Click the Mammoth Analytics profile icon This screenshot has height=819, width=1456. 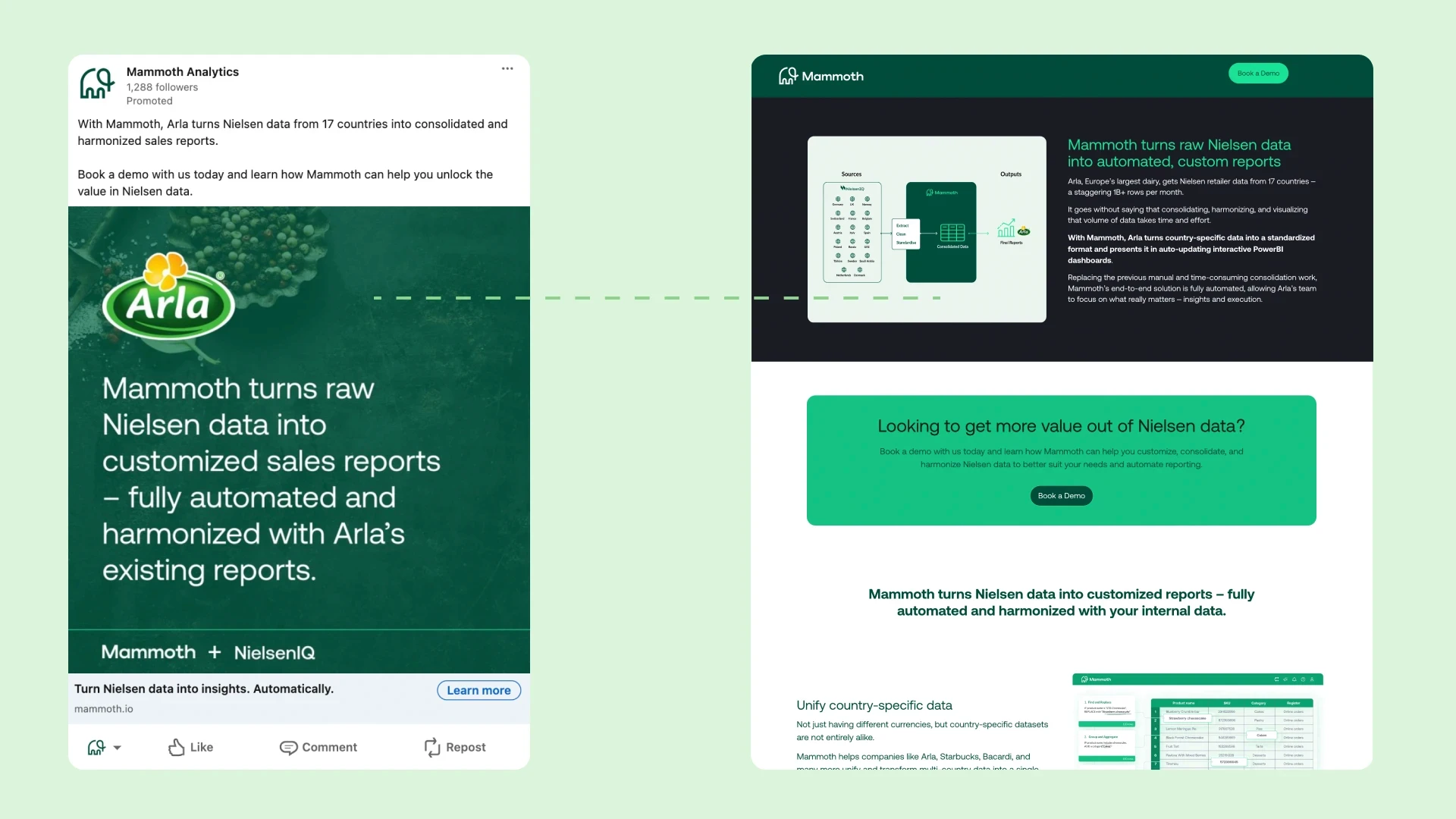[97, 83]
